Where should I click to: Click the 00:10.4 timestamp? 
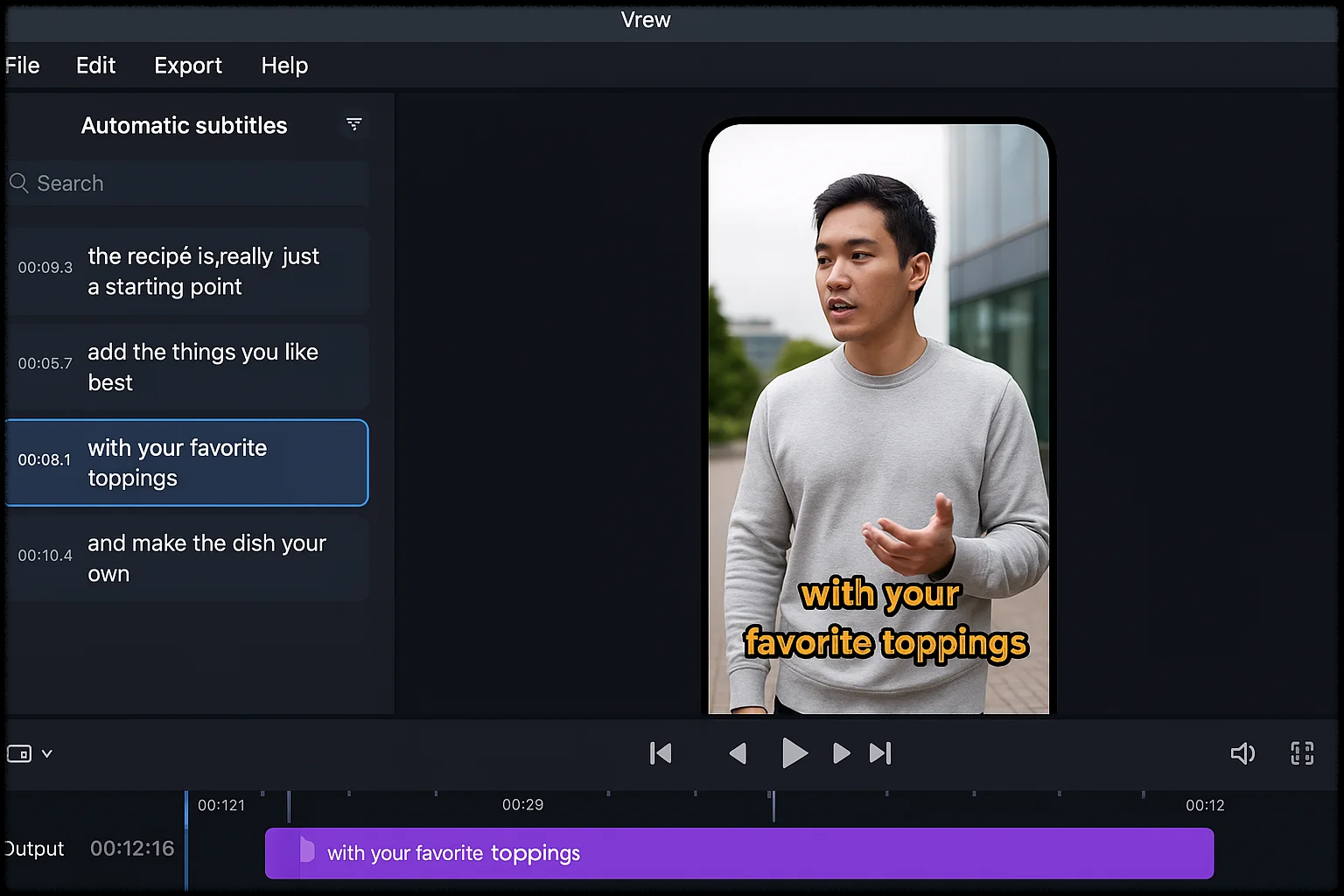tap(45, 555)
